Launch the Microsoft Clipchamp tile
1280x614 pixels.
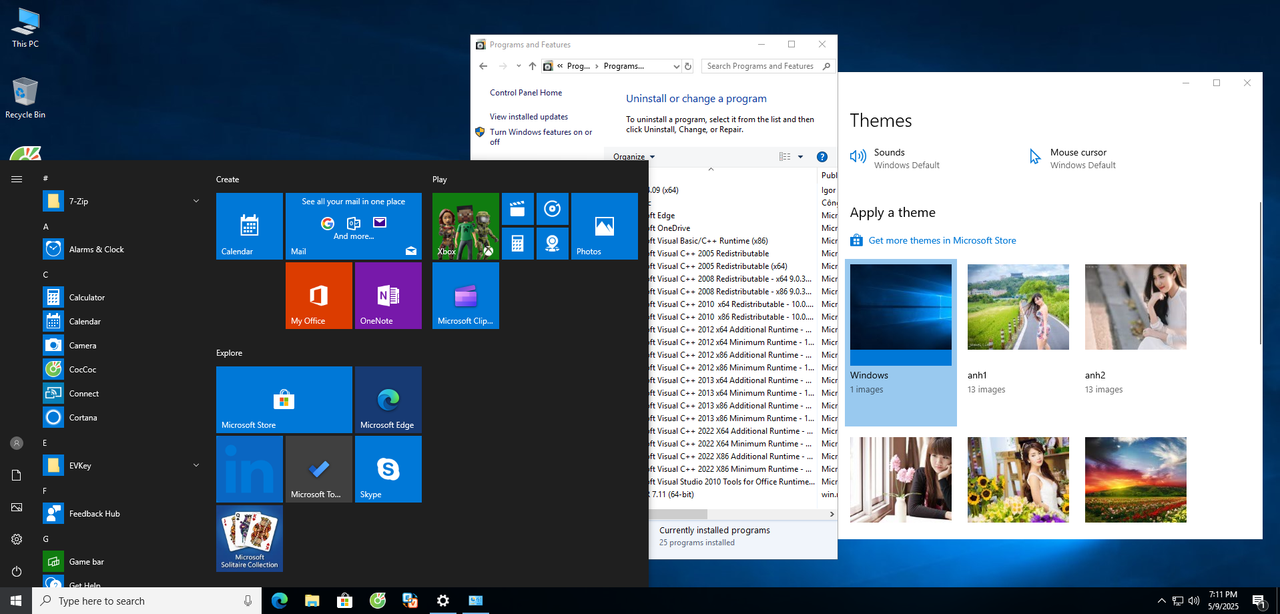[x=465, y=295]
